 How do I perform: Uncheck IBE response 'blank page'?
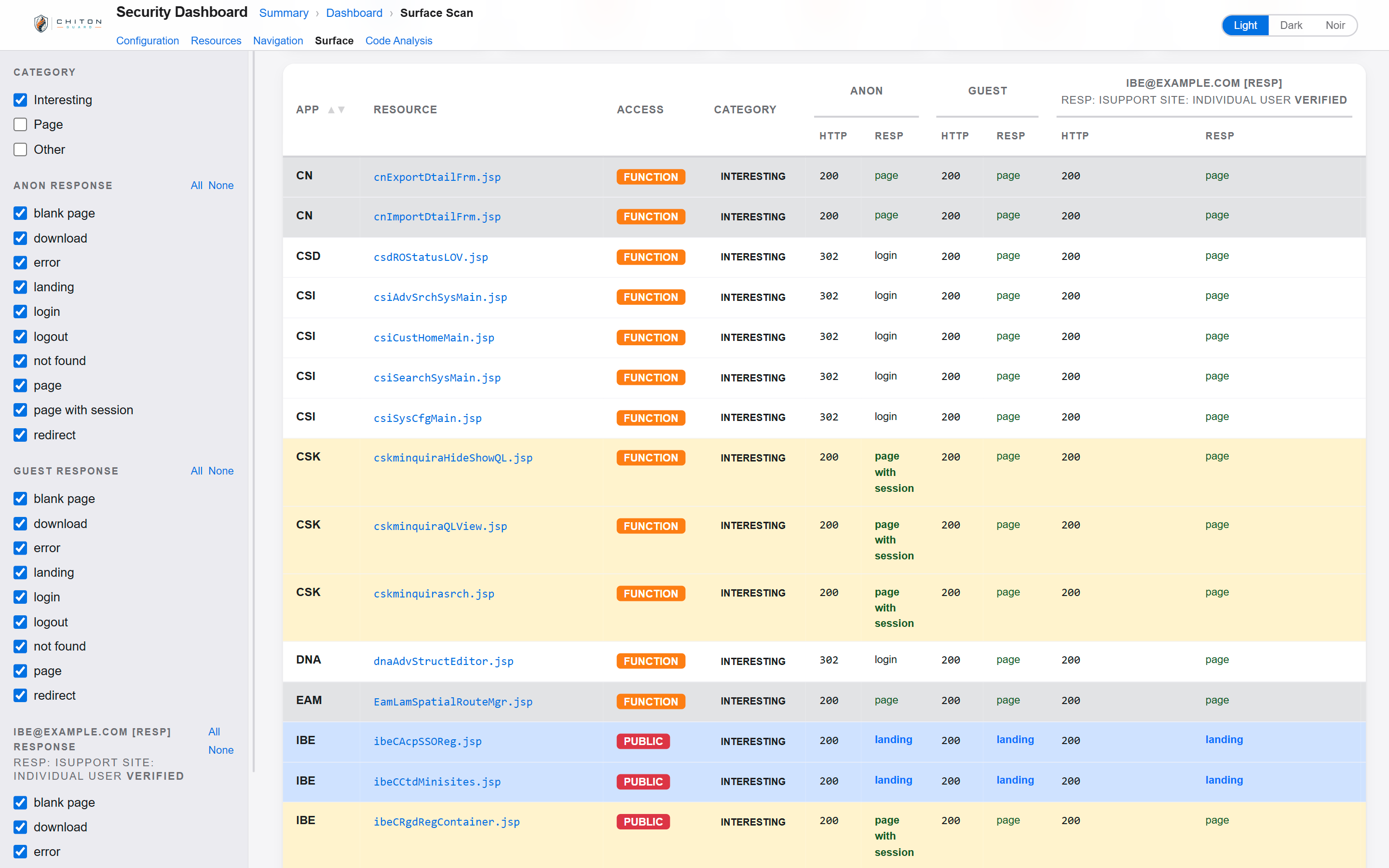click(x=20, y=802)
